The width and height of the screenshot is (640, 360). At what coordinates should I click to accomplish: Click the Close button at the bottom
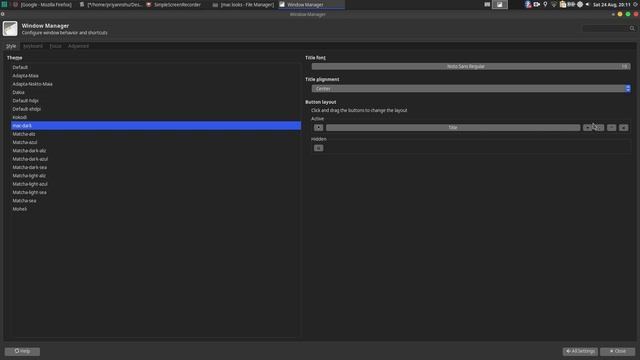tap(618, 351)
